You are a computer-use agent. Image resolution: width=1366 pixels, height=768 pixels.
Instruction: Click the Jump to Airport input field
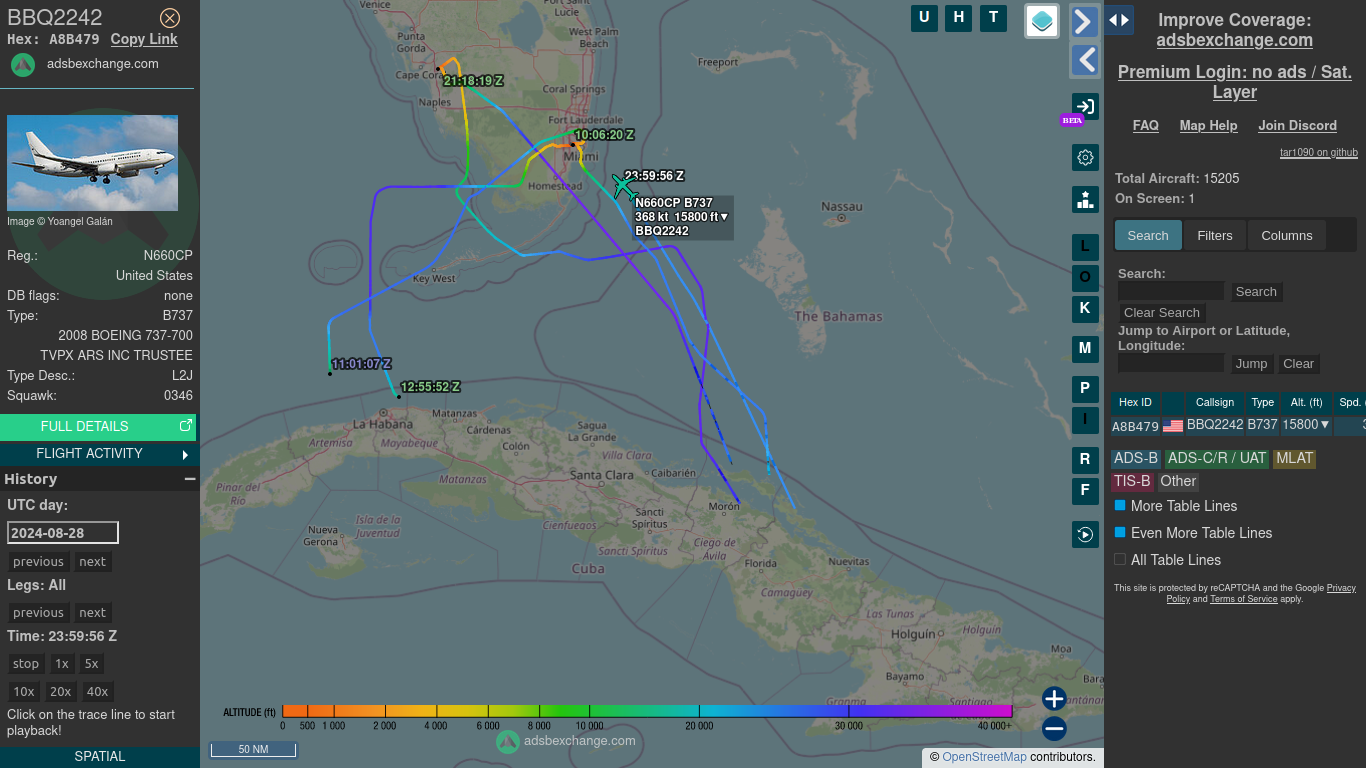tap(1171, 364)
